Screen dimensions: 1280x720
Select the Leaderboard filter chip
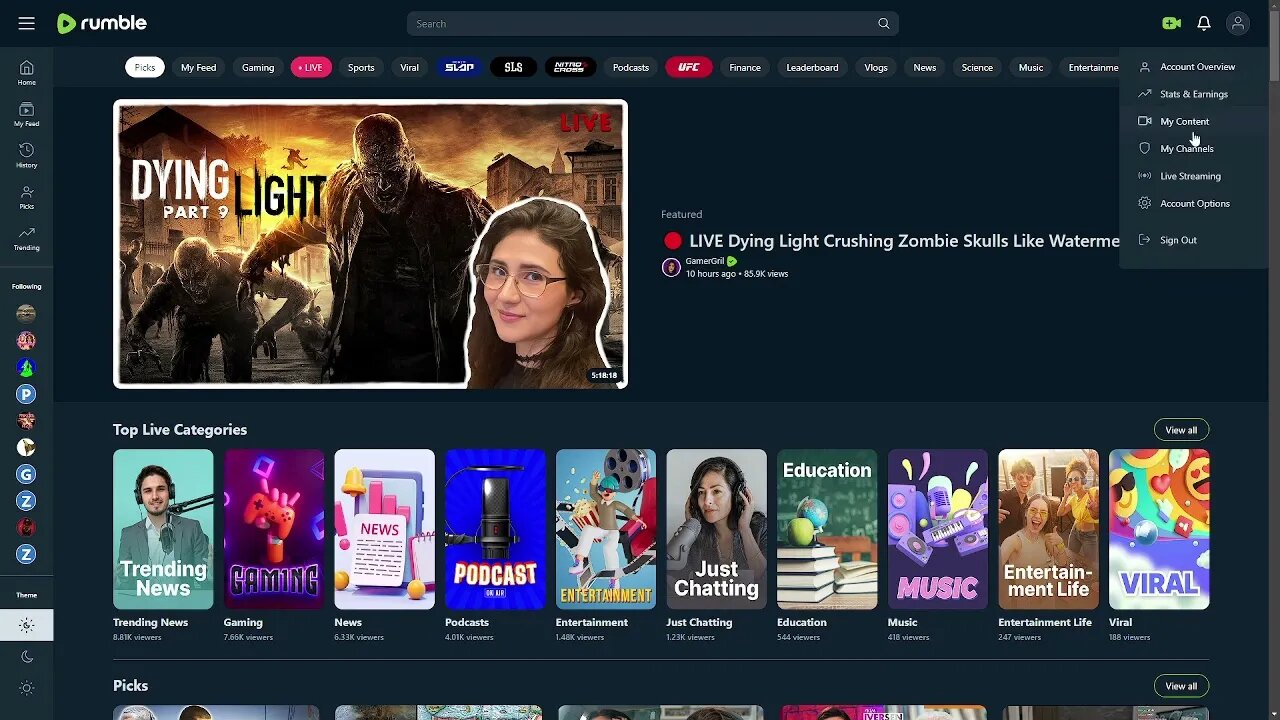pos(812,67)
